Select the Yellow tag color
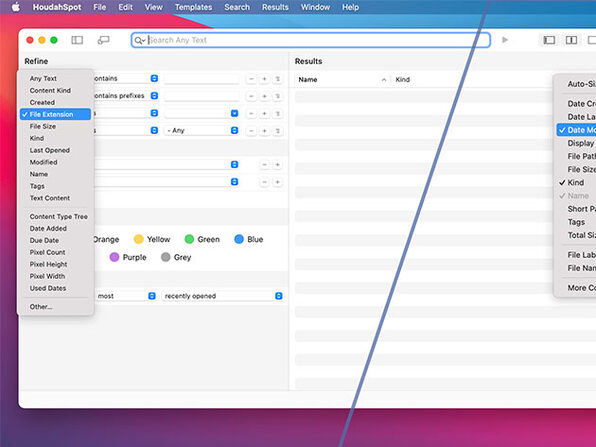The image size is (596, 447). pyautogui.click(x=152, y=239)
